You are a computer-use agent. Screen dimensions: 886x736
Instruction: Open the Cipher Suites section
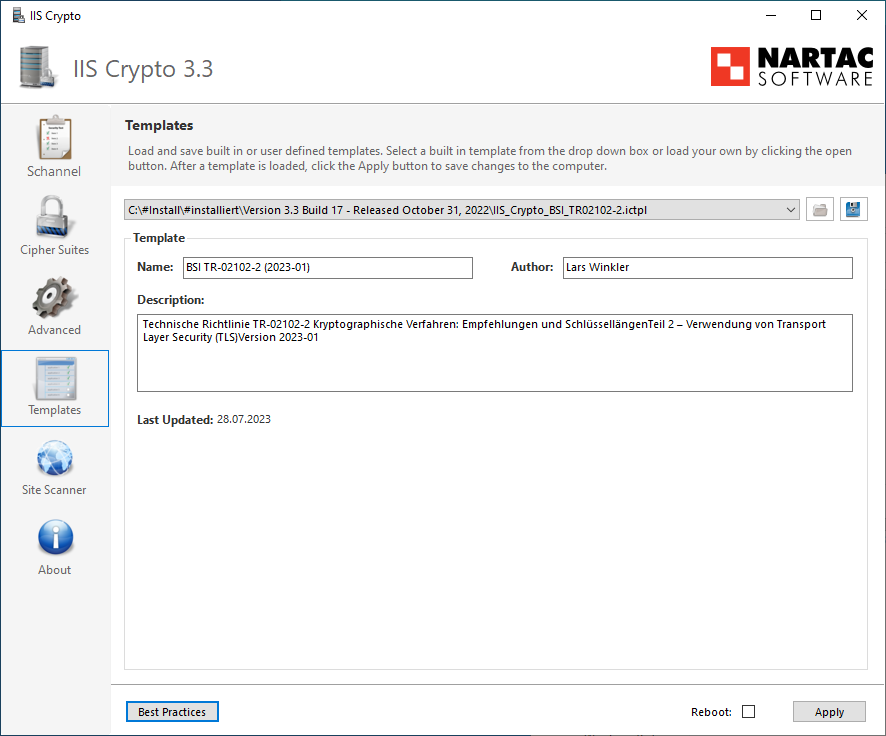[x=54, y=226]
